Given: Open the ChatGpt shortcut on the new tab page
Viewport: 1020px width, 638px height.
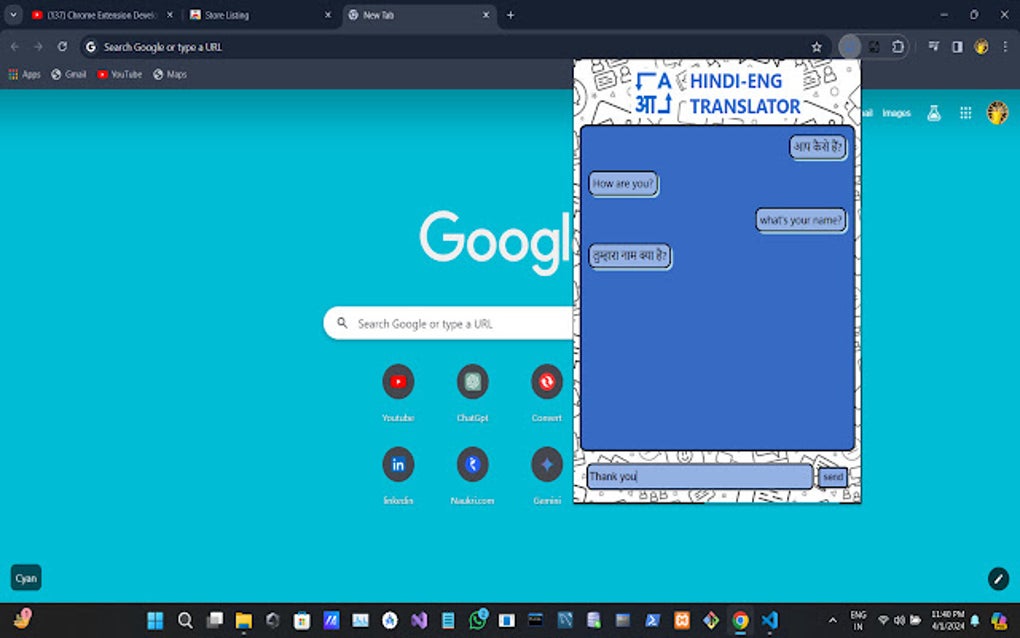Looking at the screenshot, I should click(472, 381).
